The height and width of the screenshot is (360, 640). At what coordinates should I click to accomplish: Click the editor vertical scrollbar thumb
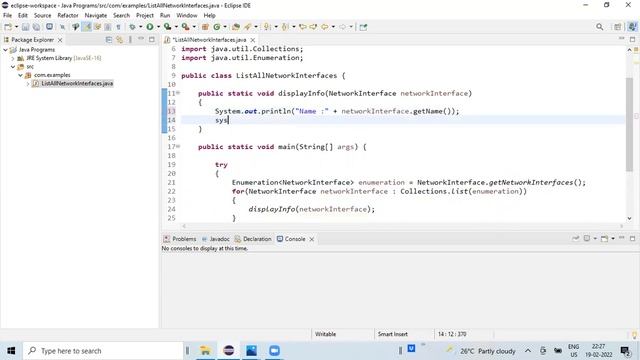(629, 124)
